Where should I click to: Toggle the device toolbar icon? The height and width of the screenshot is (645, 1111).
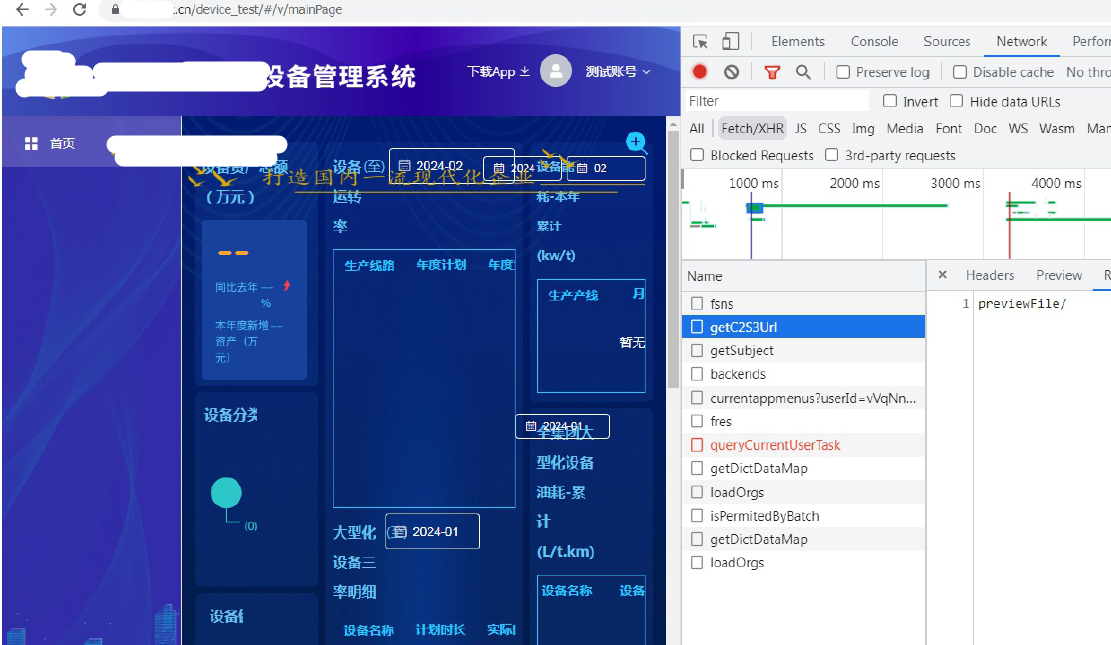pyautogui.click(x=730, y=41)
